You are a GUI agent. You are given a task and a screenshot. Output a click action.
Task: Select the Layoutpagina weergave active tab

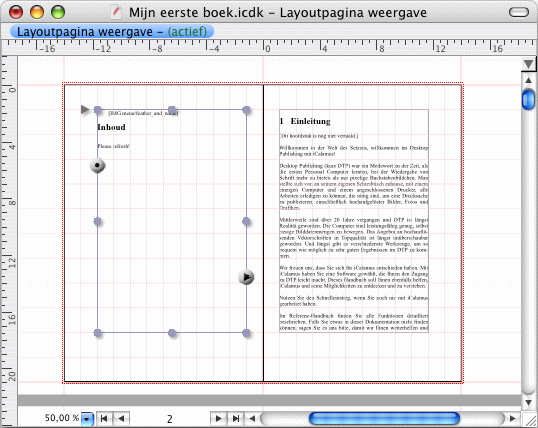(112, 32)
